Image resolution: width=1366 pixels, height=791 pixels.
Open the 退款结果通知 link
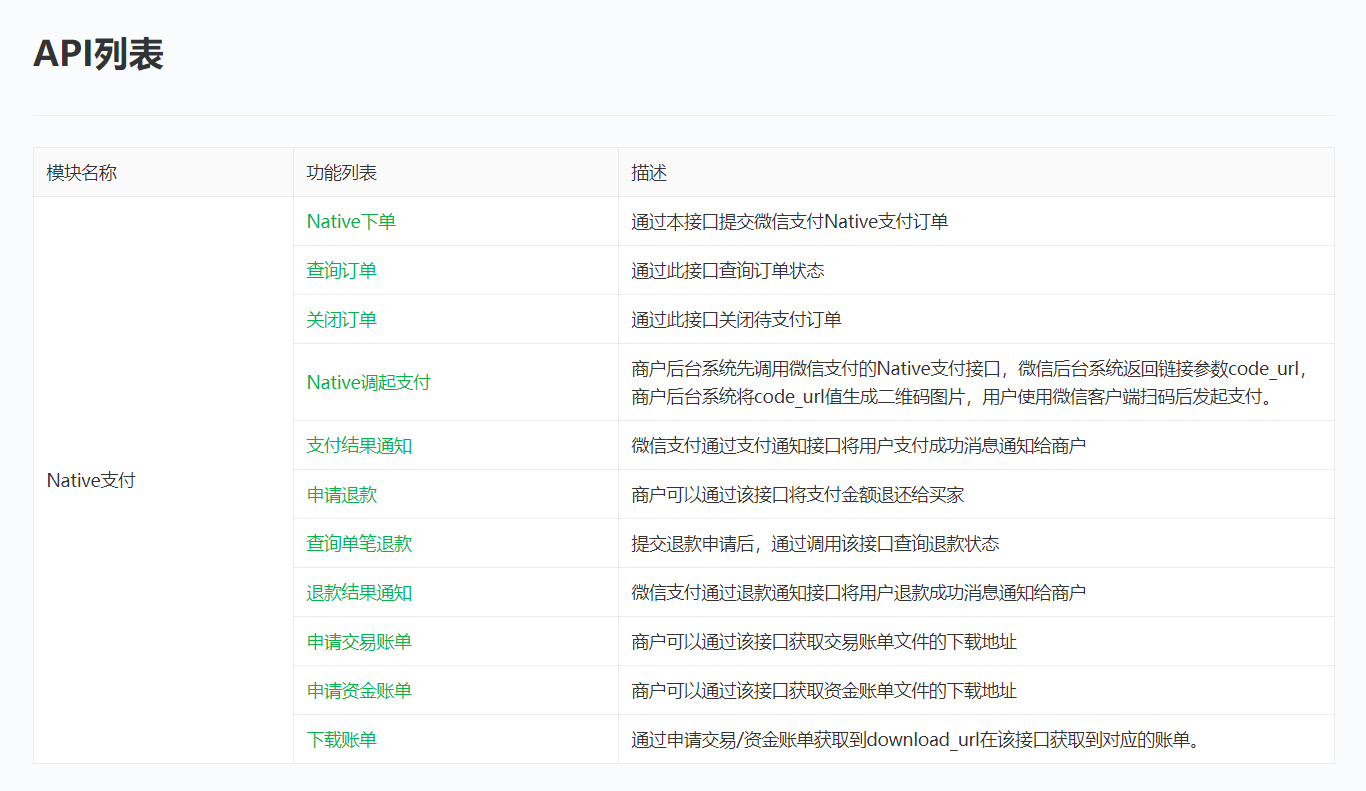point(359,592)
